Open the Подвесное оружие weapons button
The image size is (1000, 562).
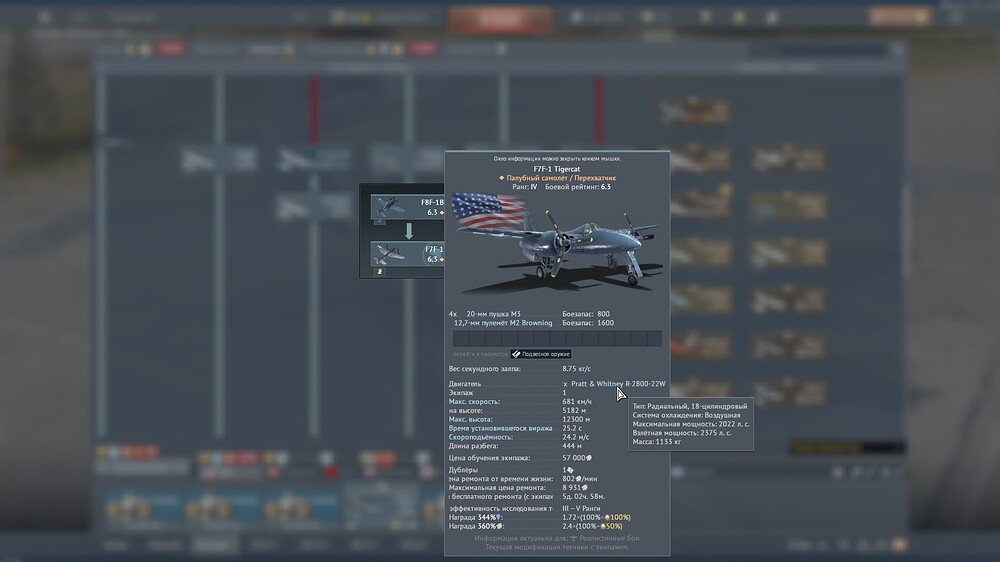[541, 354]
